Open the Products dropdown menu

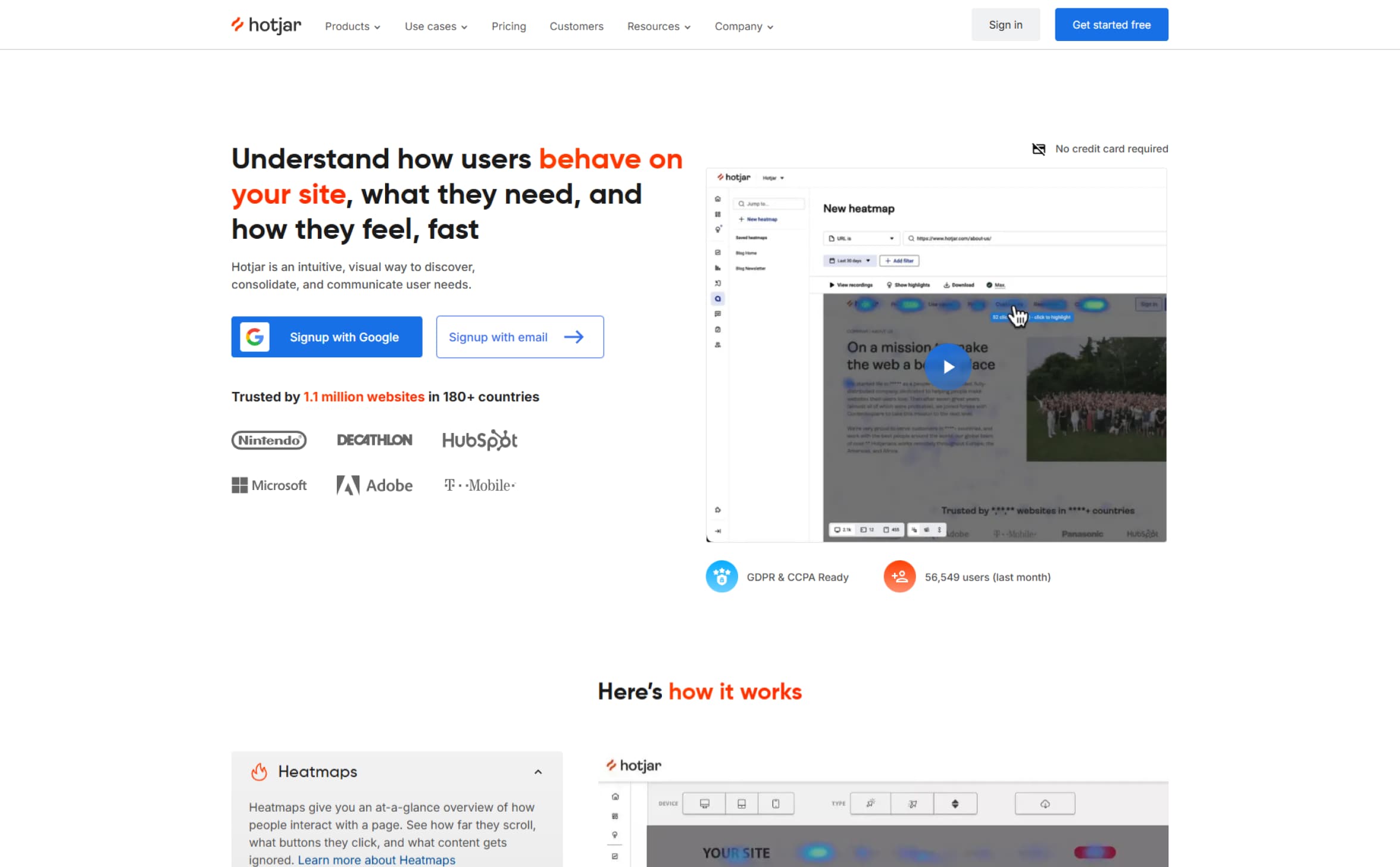pos(352,26)
